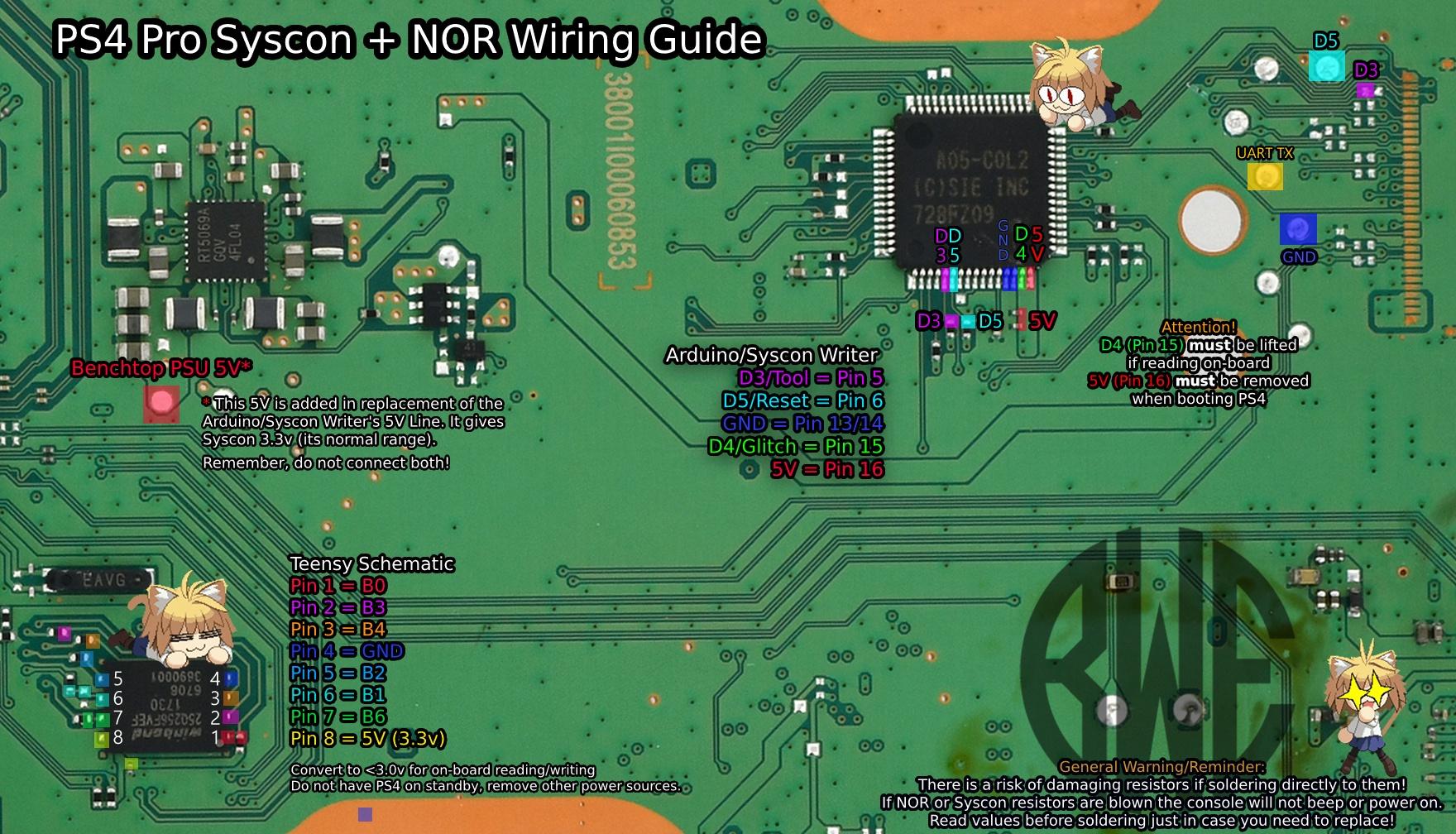This screenshot has width=1456, height=834.
Task: Click the NOR chip pin number 4 label
Action: [x=215, y=679]
